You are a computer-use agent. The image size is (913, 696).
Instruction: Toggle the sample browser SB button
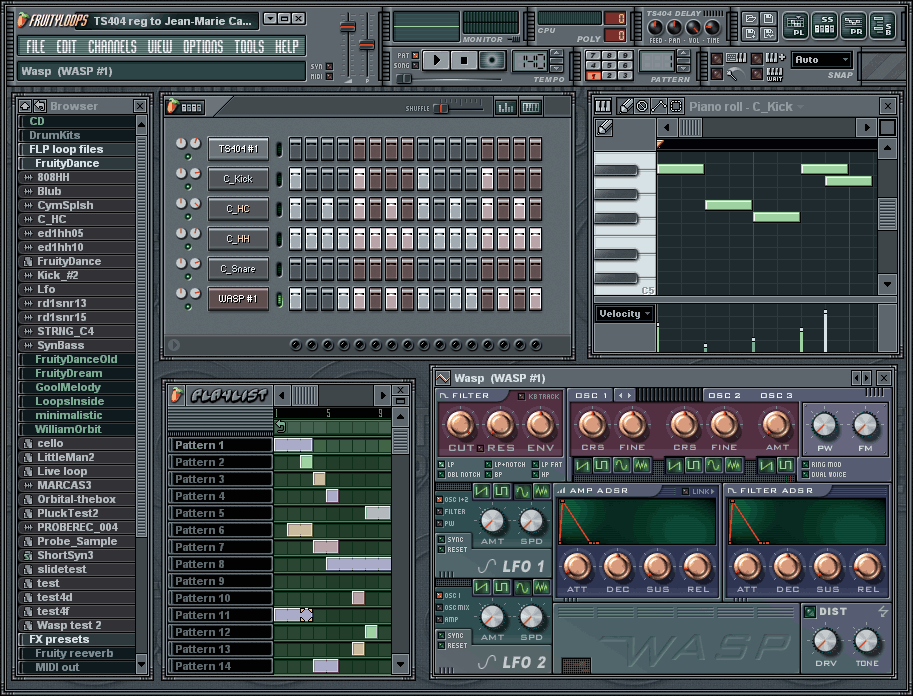tap(882, 26)
